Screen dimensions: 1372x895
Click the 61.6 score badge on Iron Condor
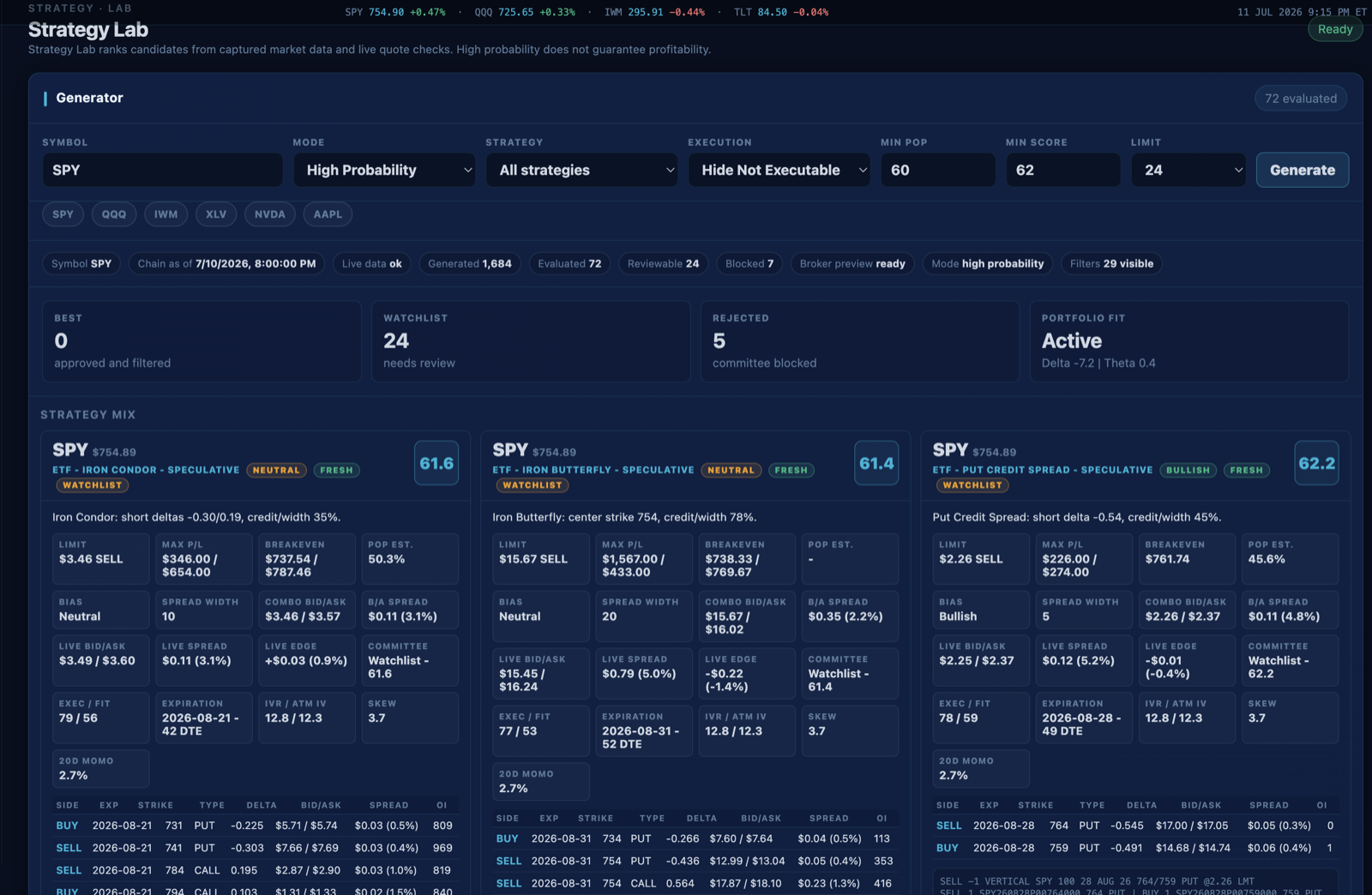tap(436, 463)
